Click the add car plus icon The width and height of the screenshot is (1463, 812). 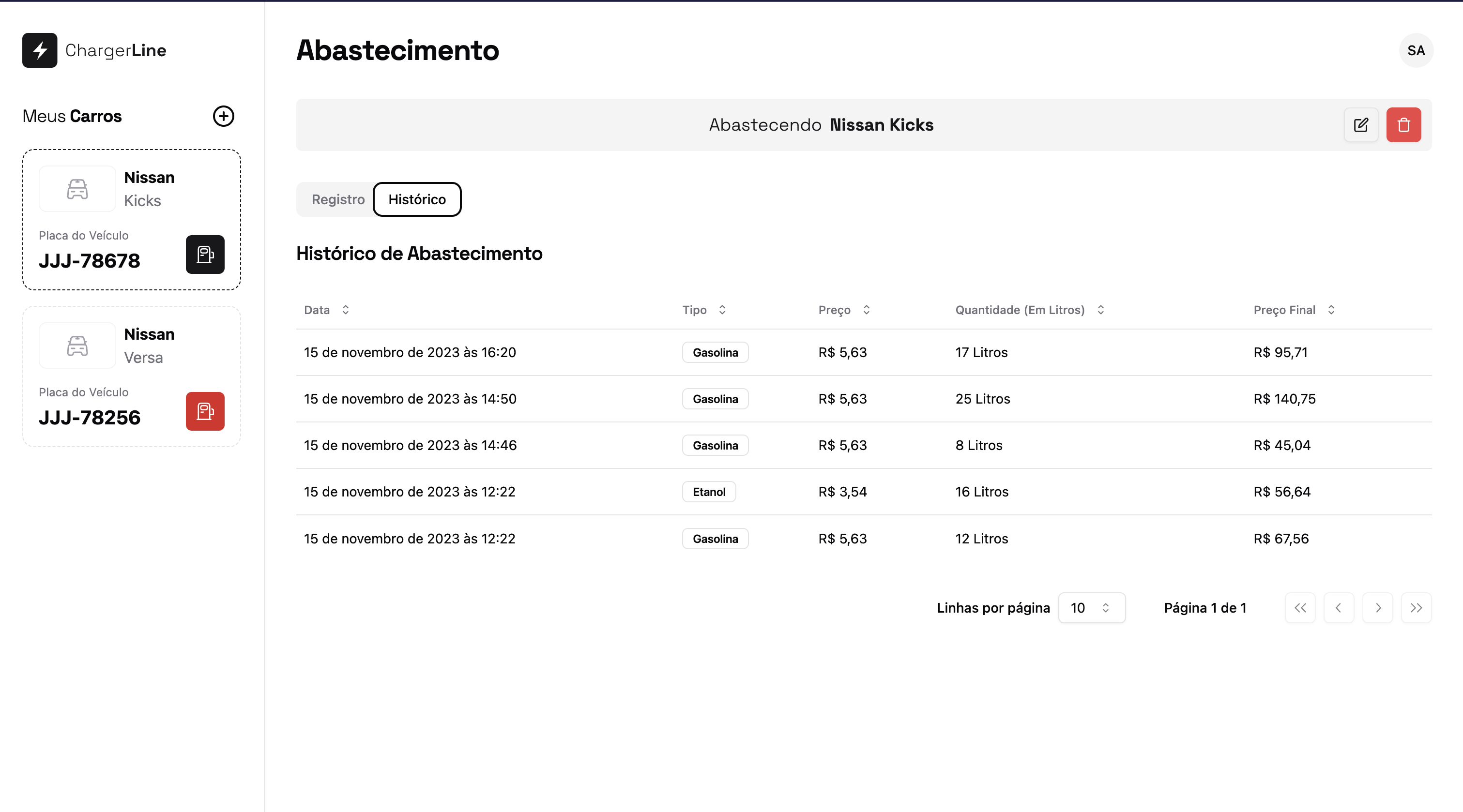223,116
